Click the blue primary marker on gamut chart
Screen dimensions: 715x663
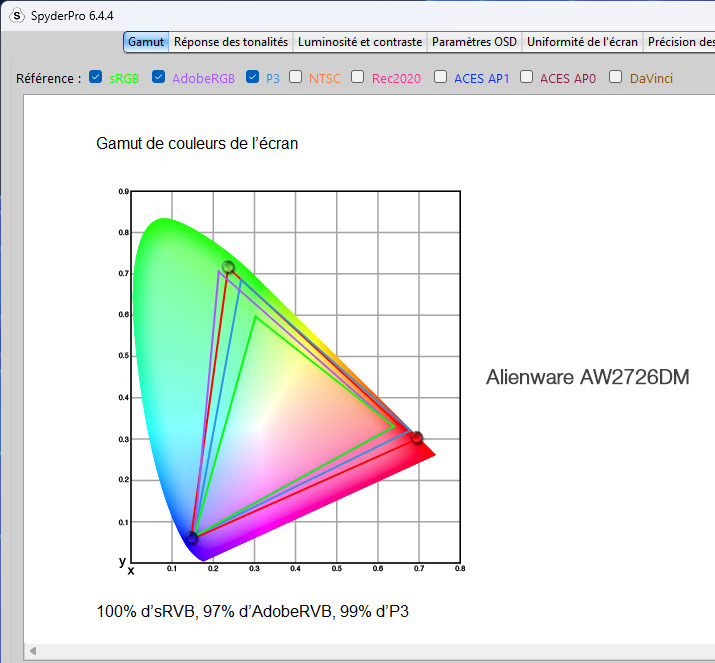click(192, 538)
